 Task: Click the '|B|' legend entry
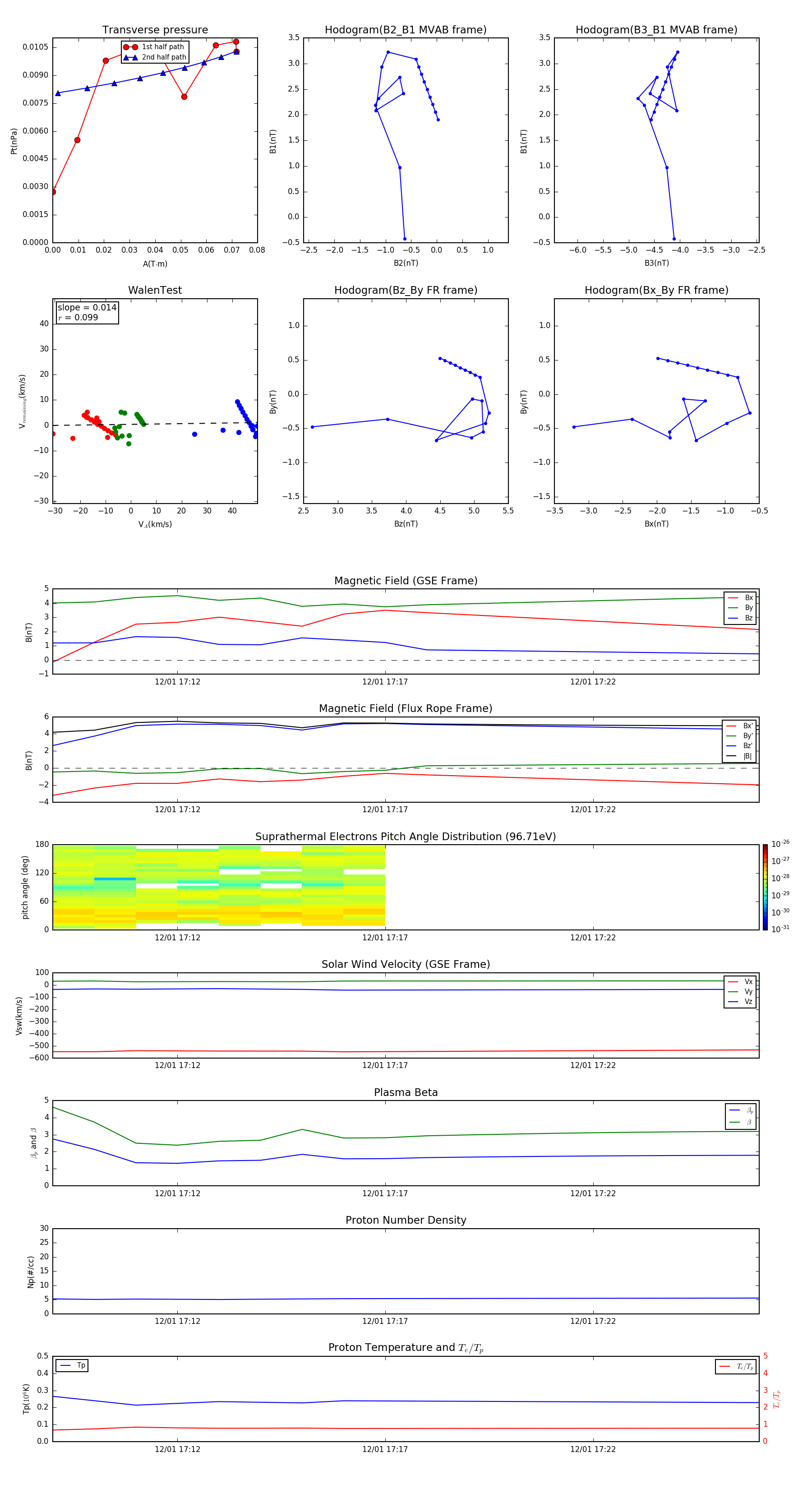pyautogui.click(x=740, y=756)
